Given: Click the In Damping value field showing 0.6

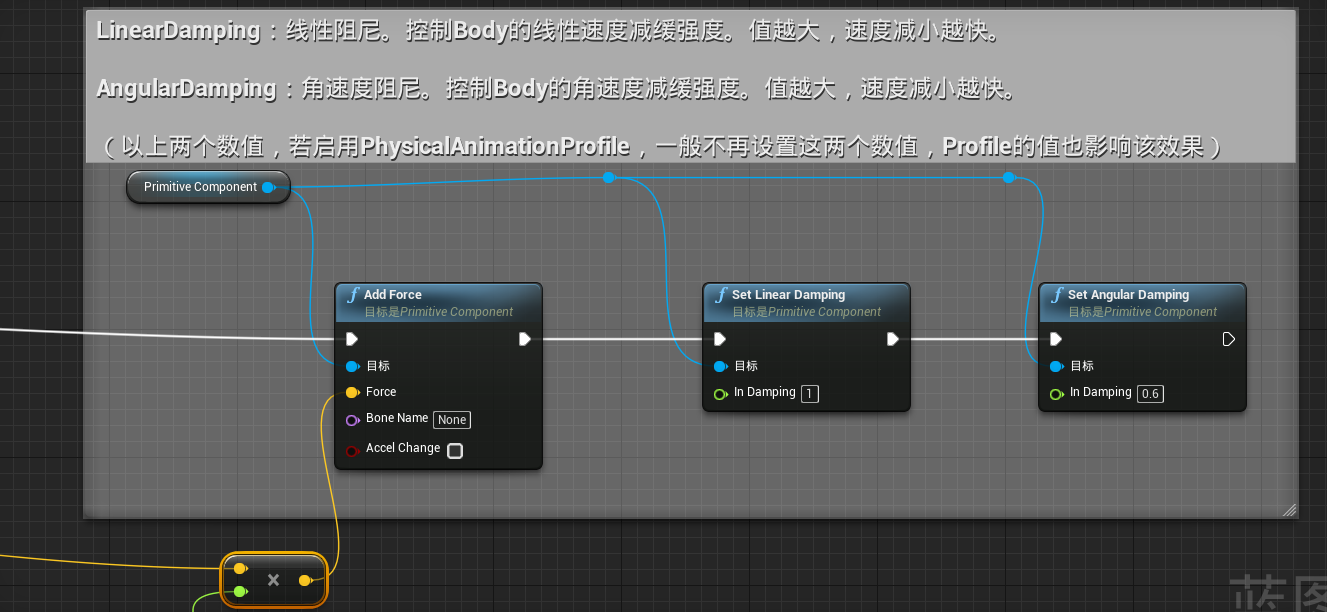Looking at the screenshot, I should point(1150,394).
